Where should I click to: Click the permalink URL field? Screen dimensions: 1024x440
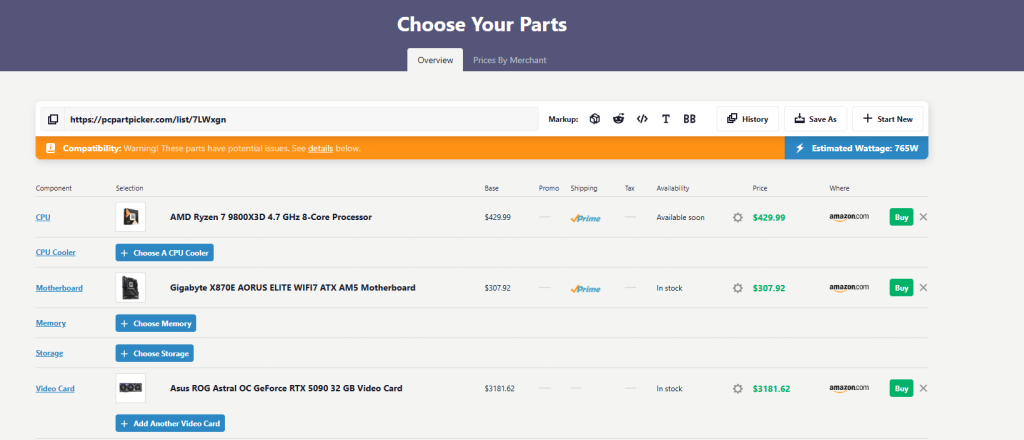(301, 119)
